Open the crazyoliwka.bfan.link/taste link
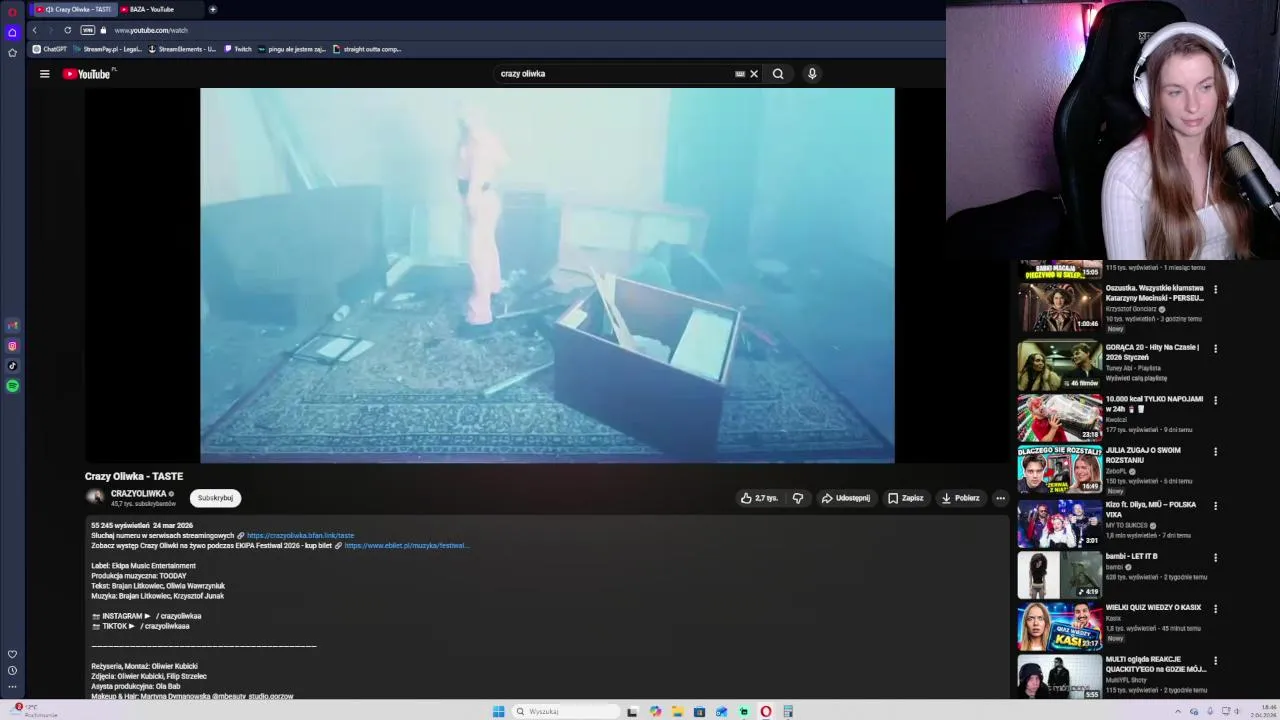 click(300, 536)
